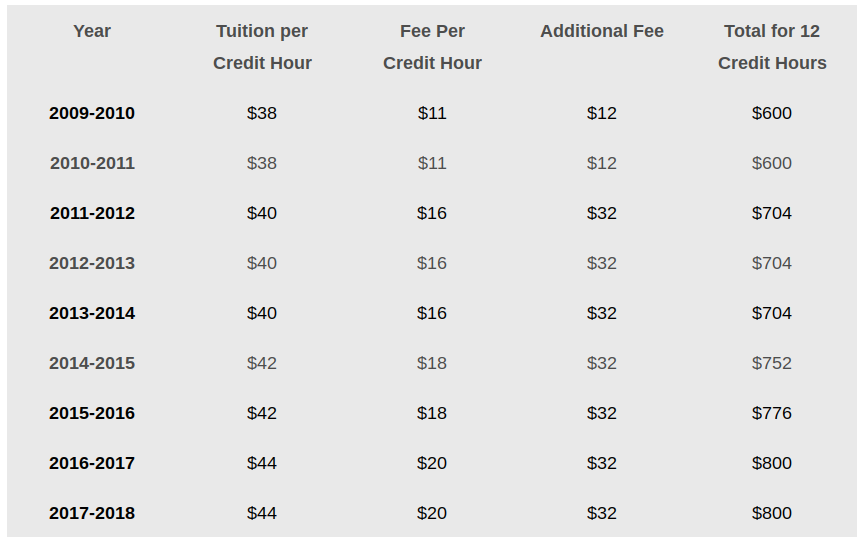The image size is (863, 546).
Task: Click the Year column header
Action: [92, 31]
